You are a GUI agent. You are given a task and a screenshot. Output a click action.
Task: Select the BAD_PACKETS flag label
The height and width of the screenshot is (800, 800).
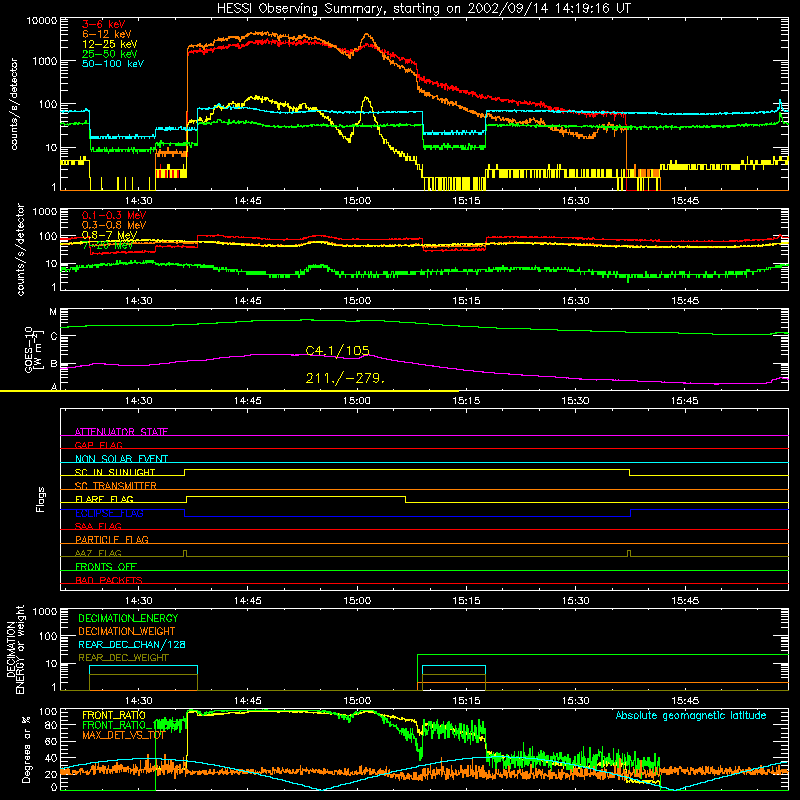pyautogui.click(x=109, y=580)
